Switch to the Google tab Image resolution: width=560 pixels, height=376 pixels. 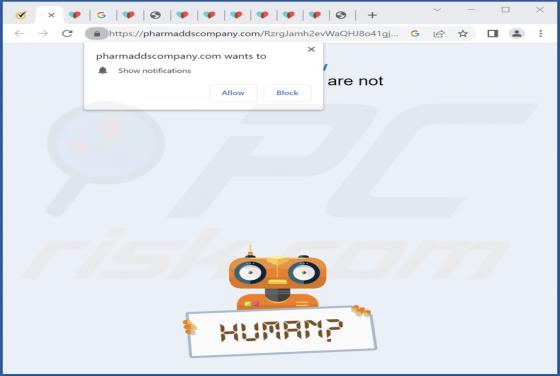tap(102, 15)
